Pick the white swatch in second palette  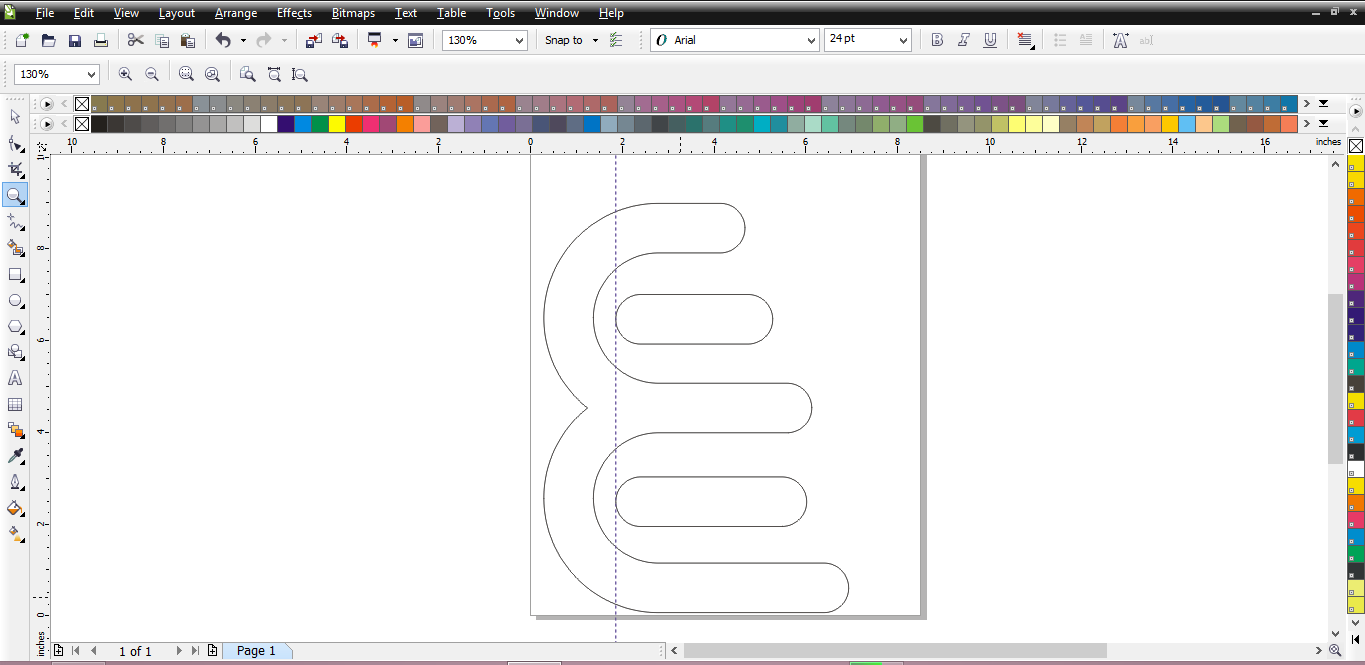point(269,124)
